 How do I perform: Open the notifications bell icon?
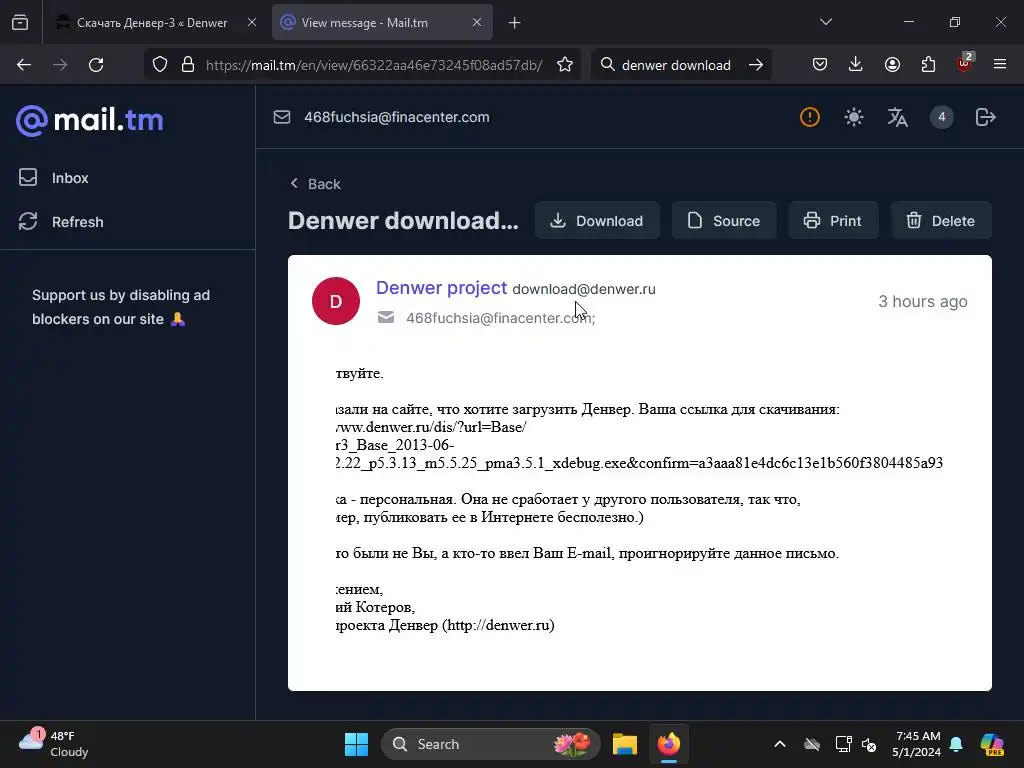click(956, 744)
